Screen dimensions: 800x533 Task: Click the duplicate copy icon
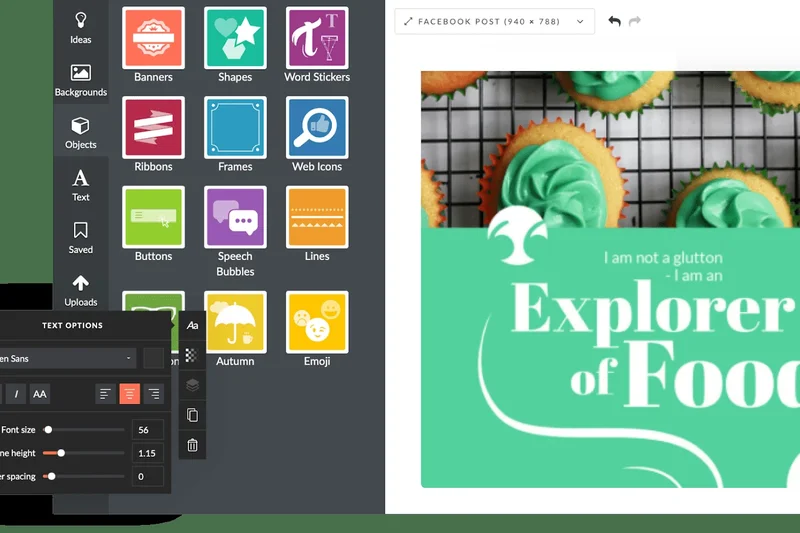click(193, 415)
